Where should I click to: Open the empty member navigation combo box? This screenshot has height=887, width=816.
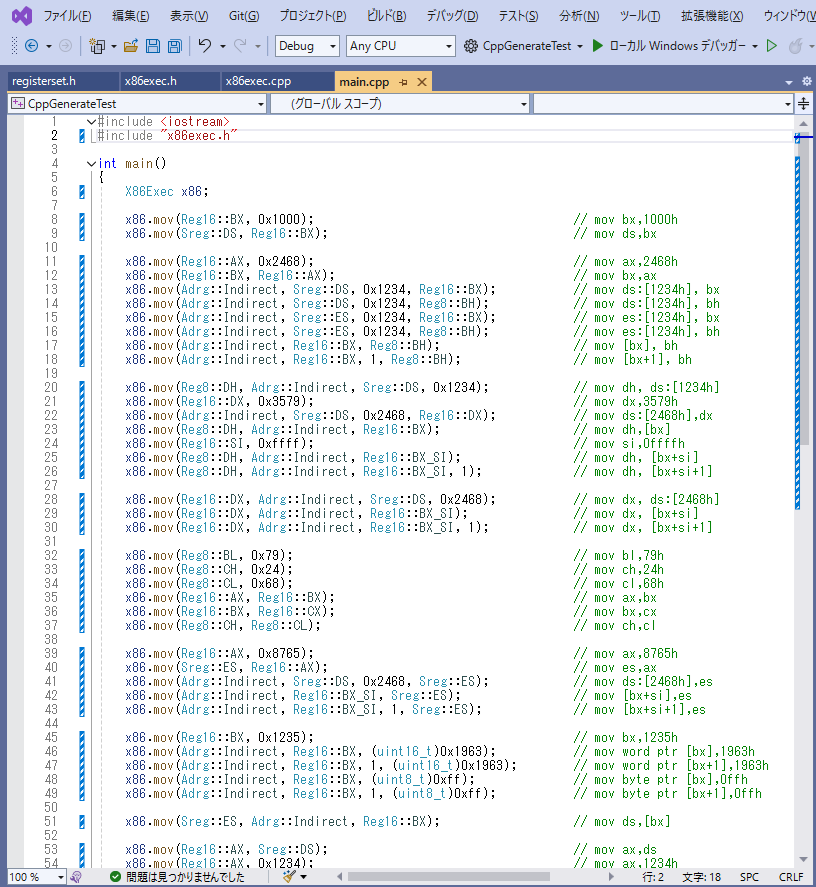[x=663, y=104]
